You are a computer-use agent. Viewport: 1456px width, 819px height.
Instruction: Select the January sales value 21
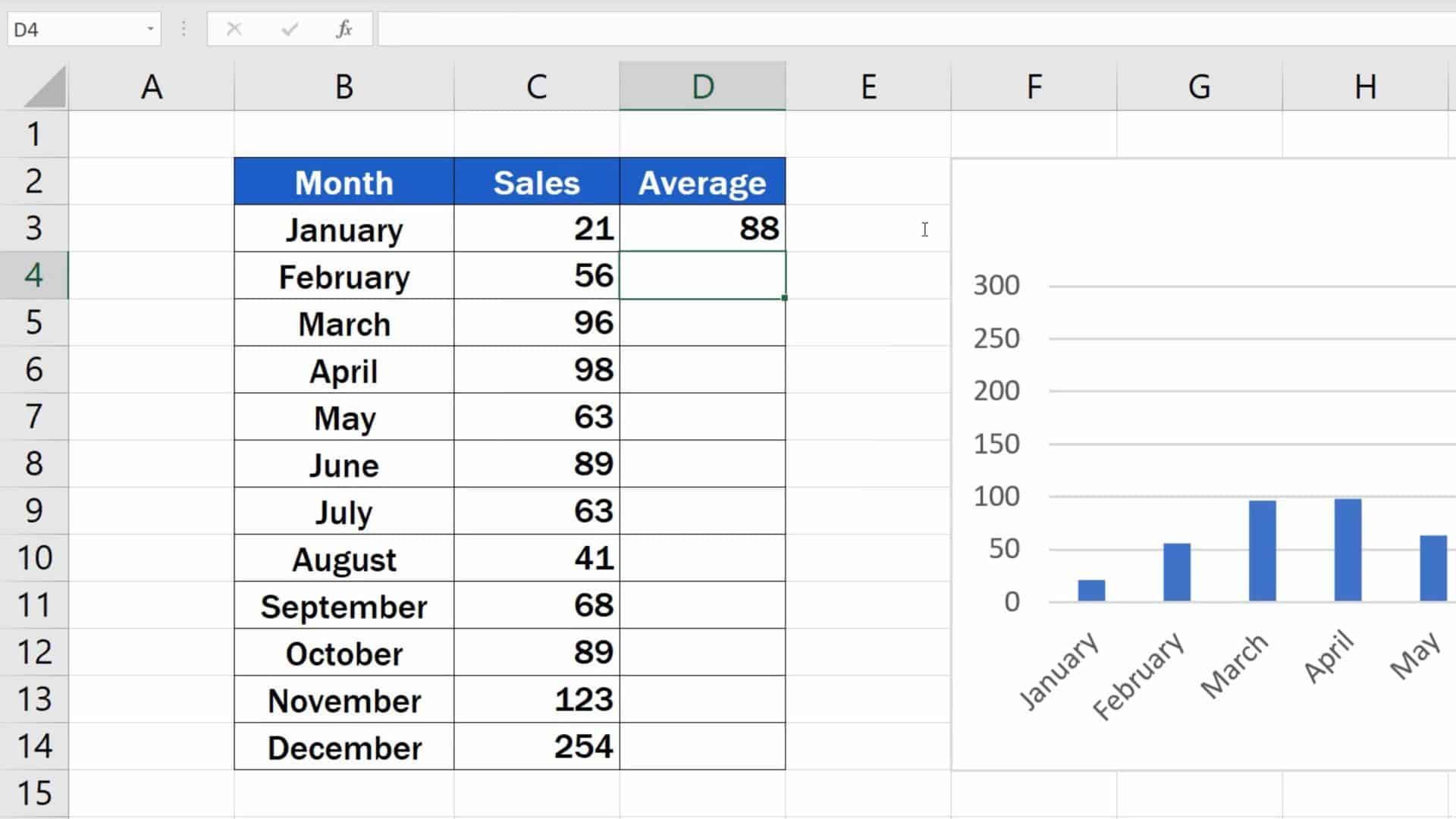(x=536, y=229)
